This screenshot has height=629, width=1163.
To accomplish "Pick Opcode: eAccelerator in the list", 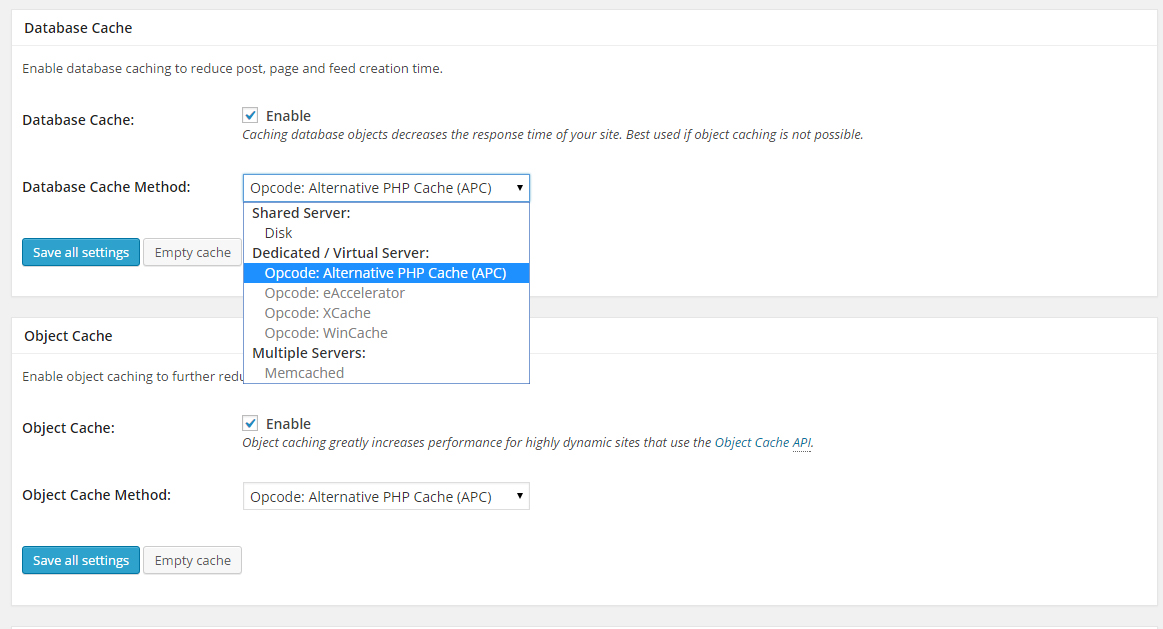I will click(x=334, y=293).
